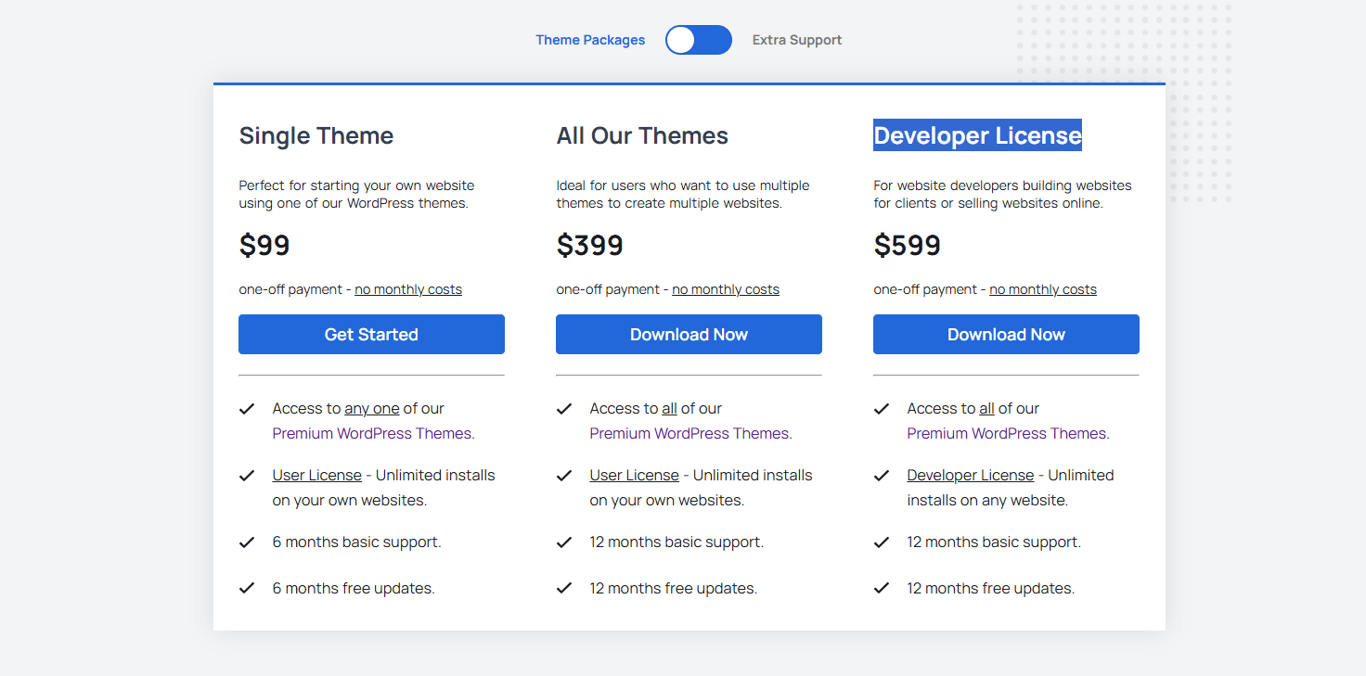The height and width of the screenshot is (676, 1366).
Task: Open Premium WordPress Themes link in Single Theme
Action: tap(373, 433)
